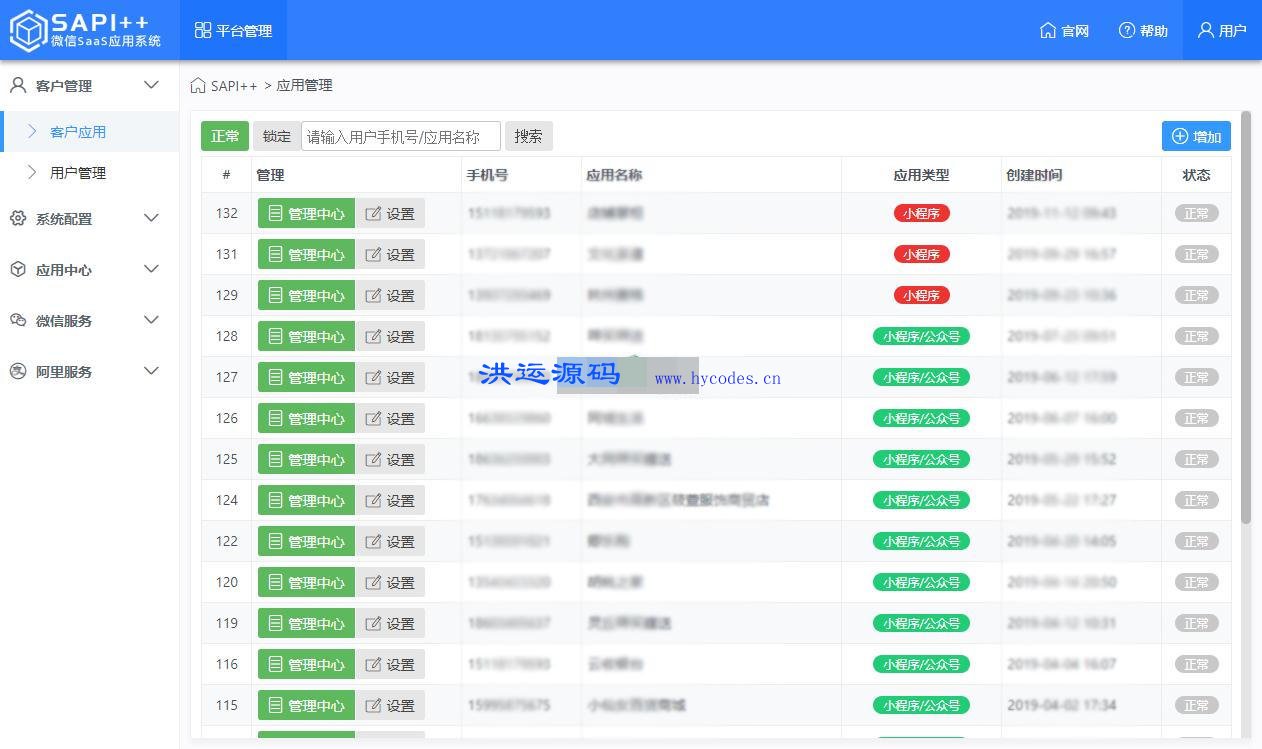The height and width of the screenshot is (749, 1262).
Task: Expand the 应用中心 sidebar section
Action: point(89,269)
